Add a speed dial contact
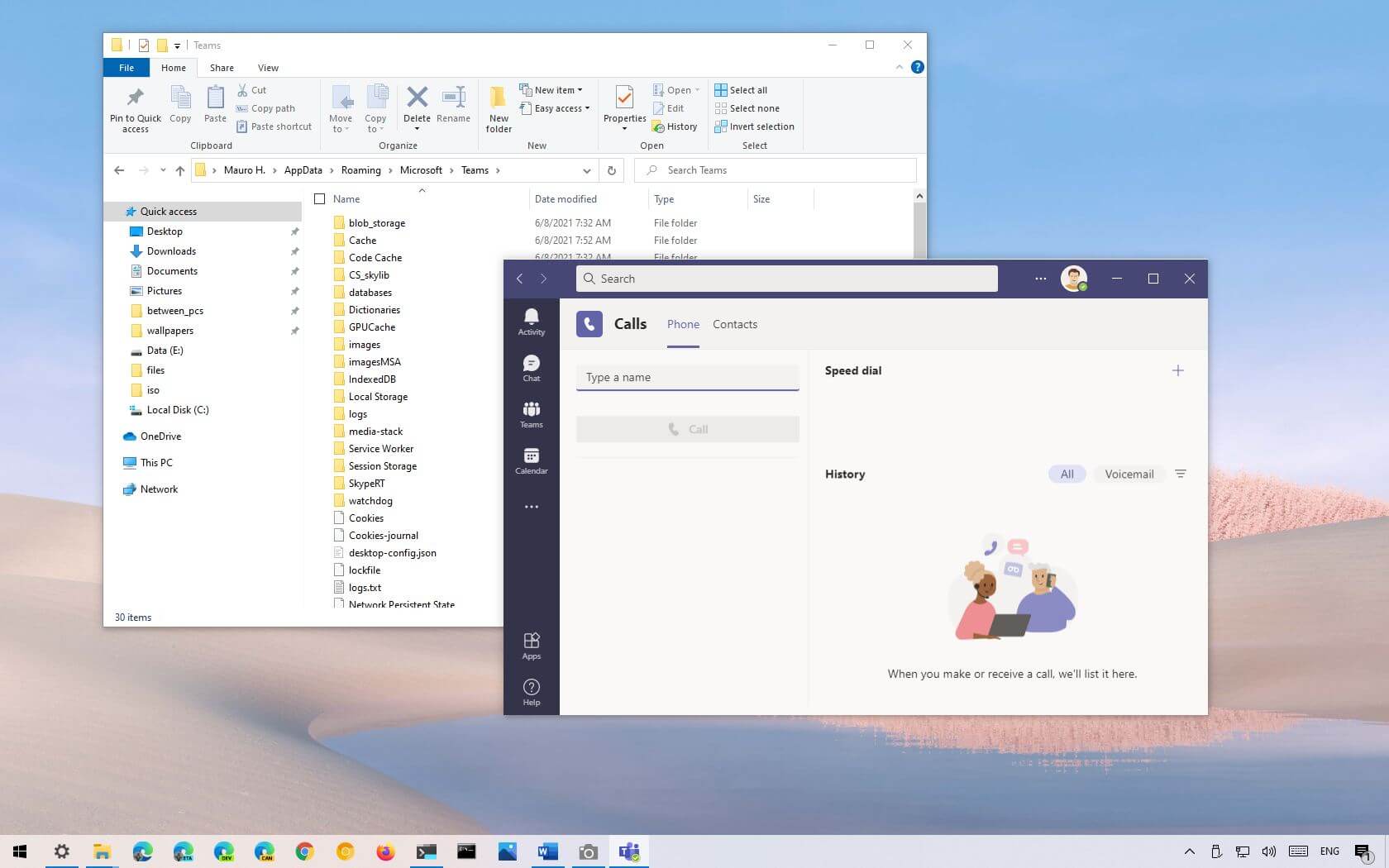 1177,370
